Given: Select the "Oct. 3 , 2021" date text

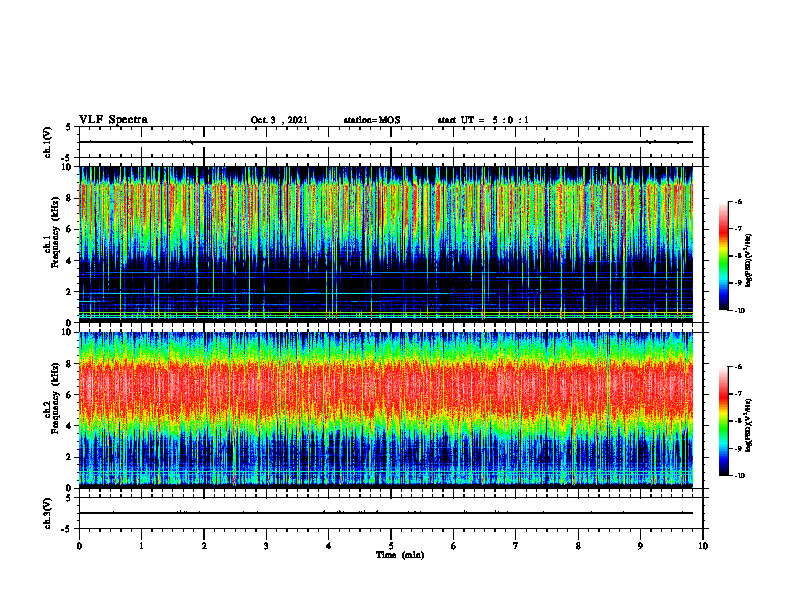Looking at the screenshot, I should tap(279, 120).
